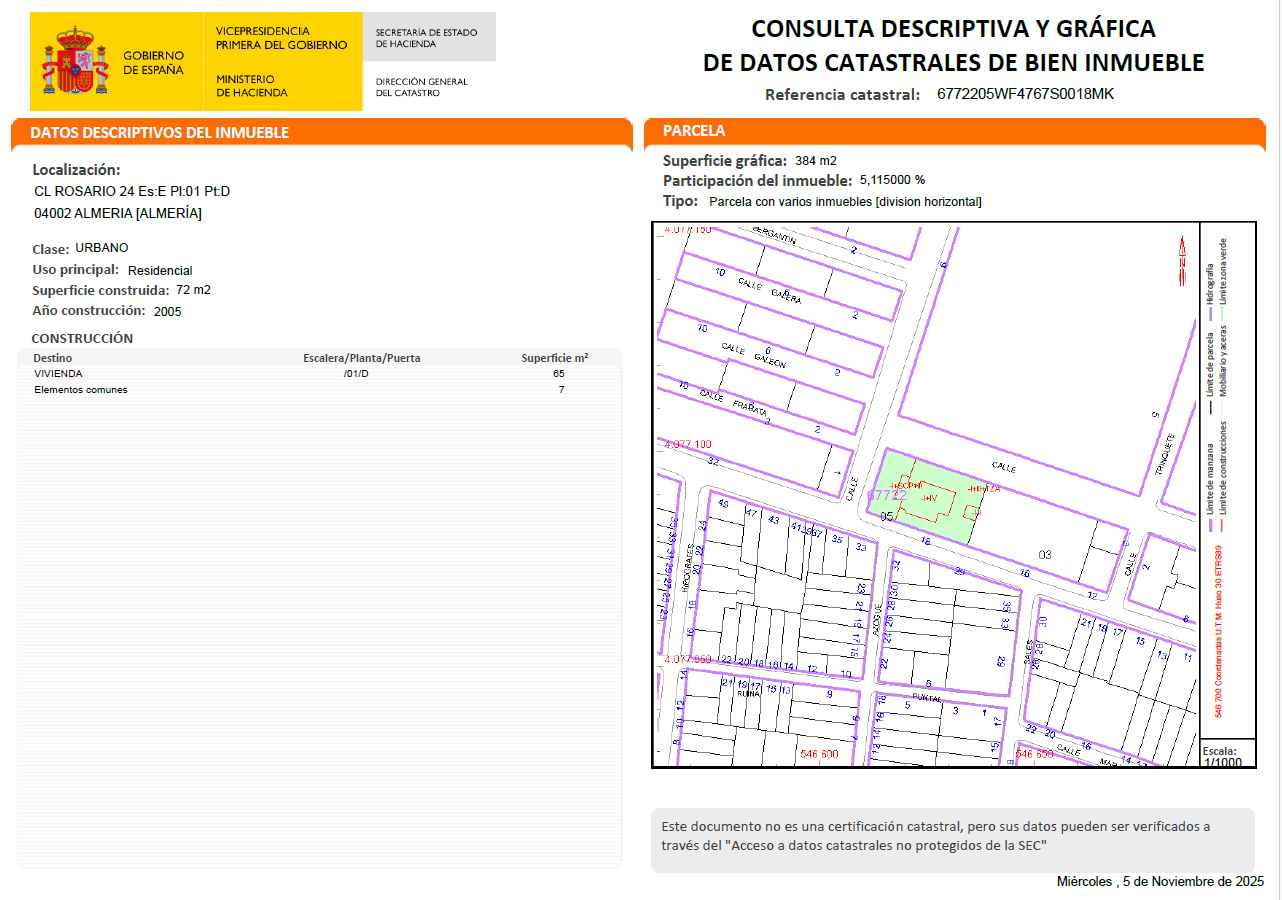Click the 'Destino' column header
This screenshot has height=900, width=1282.
[x=53, y=358]
